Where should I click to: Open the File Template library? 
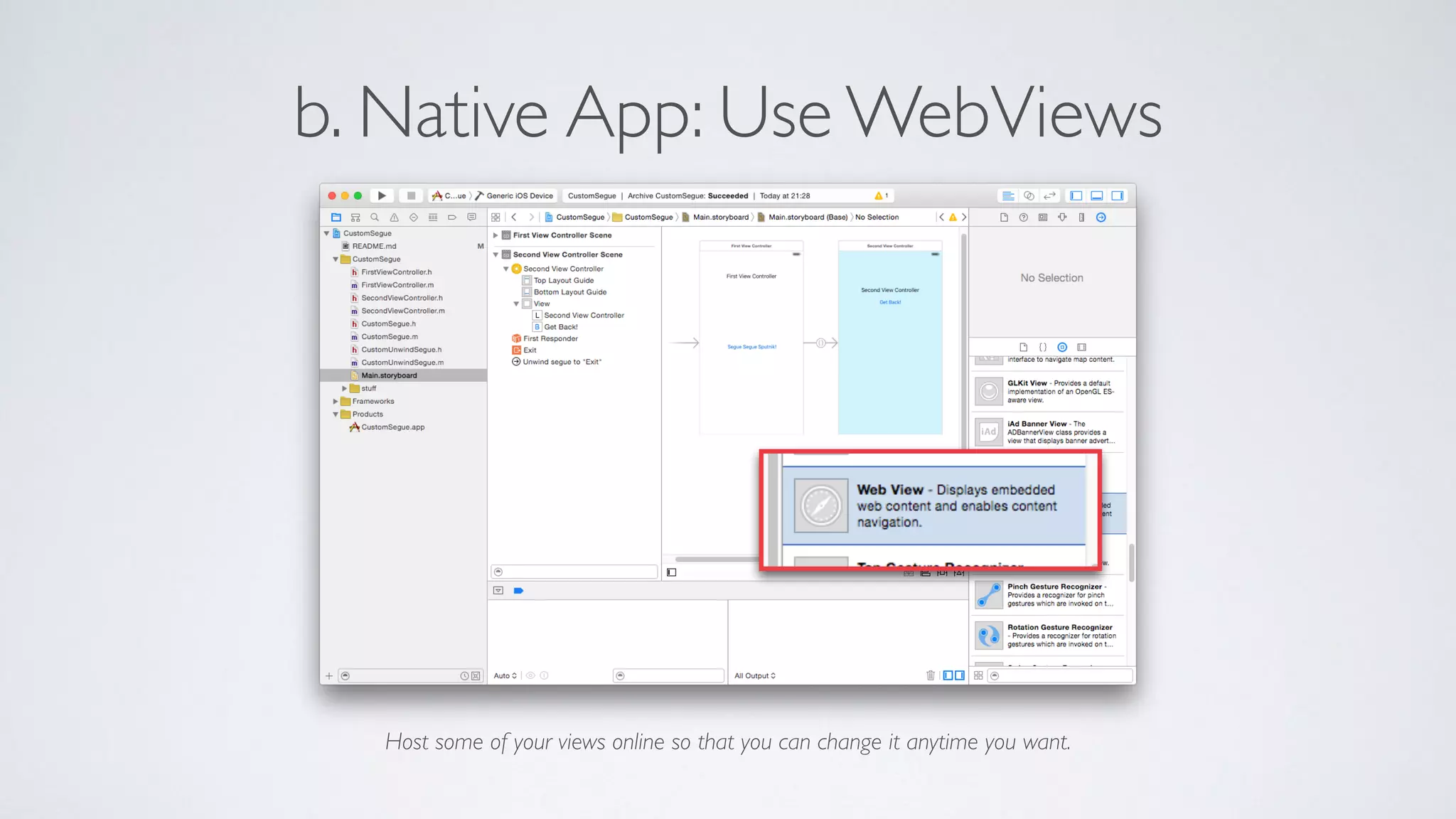coord(1024,348)
